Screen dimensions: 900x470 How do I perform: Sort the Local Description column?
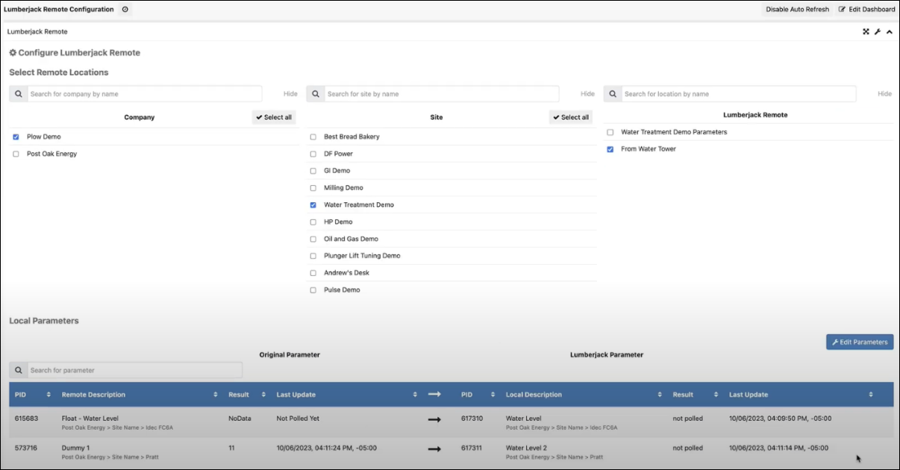[x=660, y=395]
